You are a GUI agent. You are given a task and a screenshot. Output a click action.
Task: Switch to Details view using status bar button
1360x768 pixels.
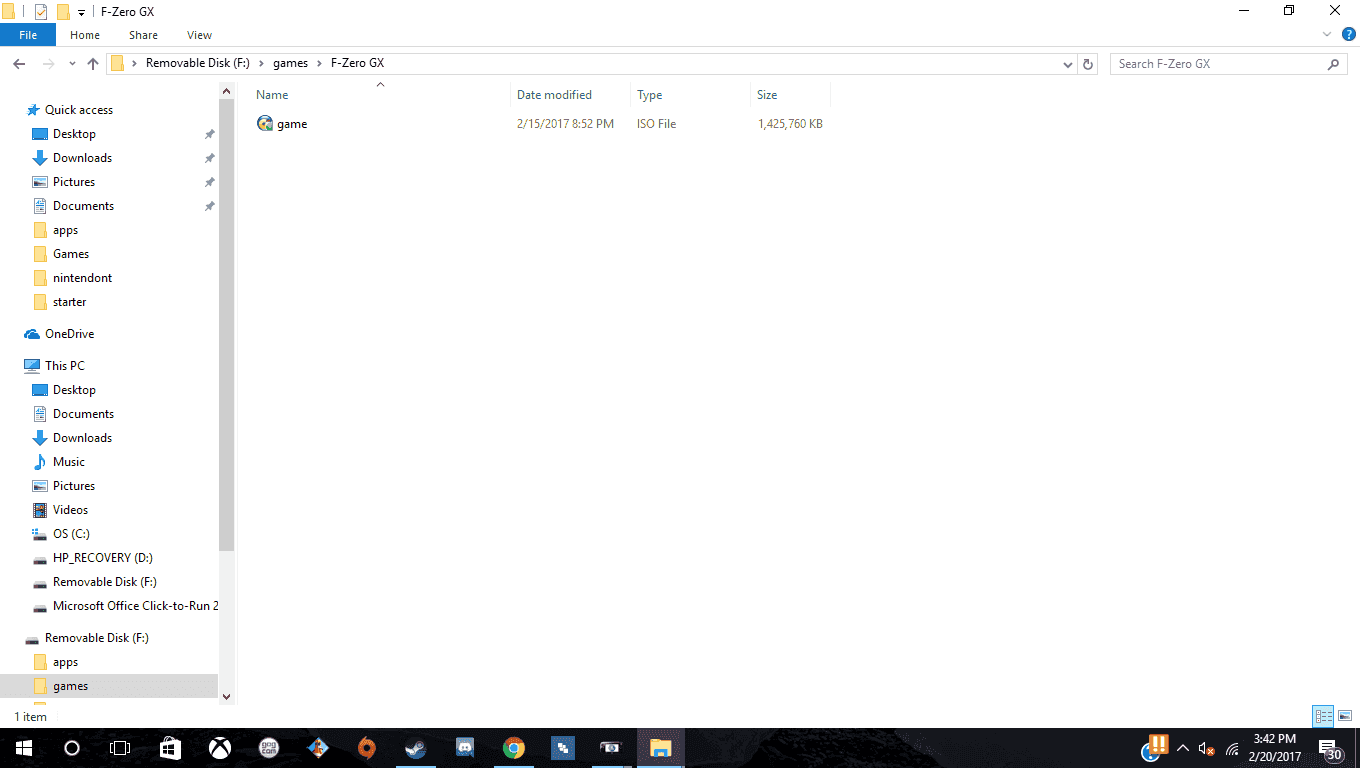click(1324, 716)
